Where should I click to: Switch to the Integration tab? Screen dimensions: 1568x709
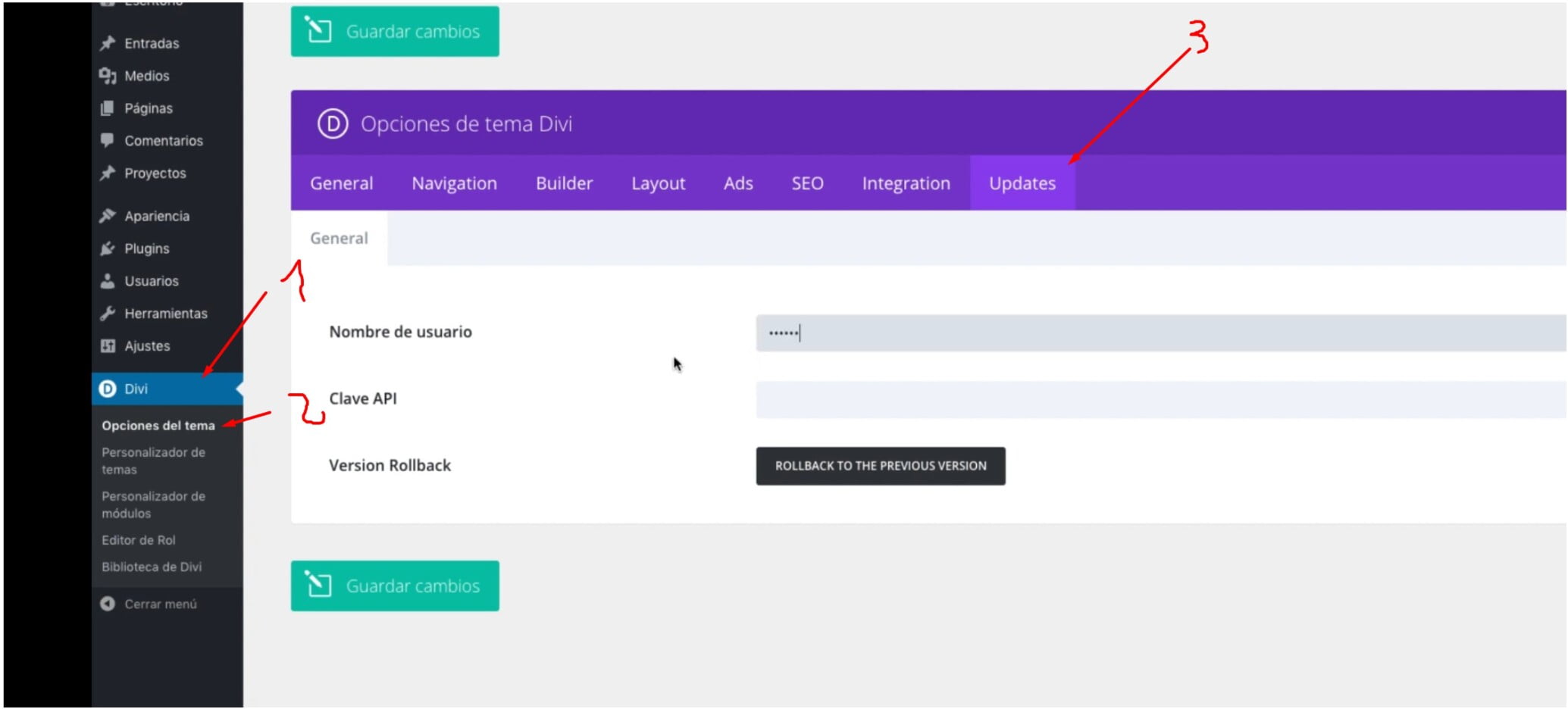(x=906, y=183)
